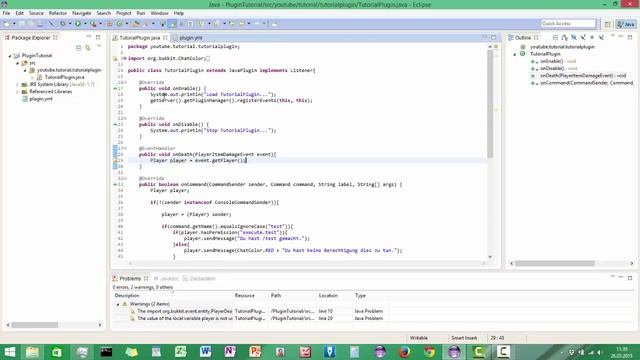Image resolution: width=640 pixels, height=360 pixels.
Task: Select onEnable() in the Outline
Action: click(551, 61)
